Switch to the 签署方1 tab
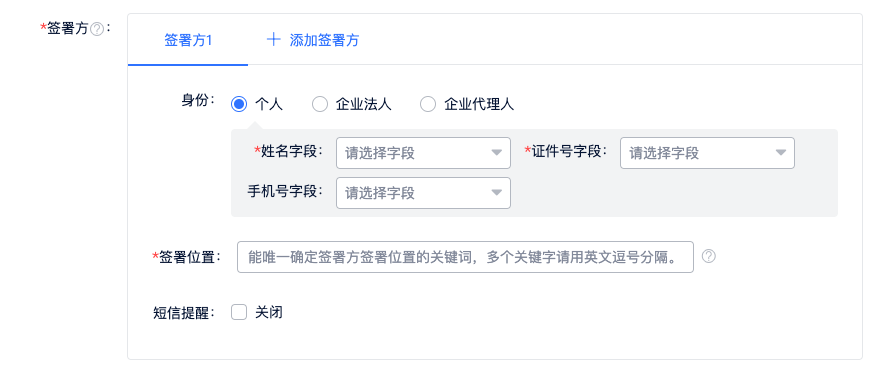Image resolution: width=894 pixels, height=369 pixels. [188, 40]
